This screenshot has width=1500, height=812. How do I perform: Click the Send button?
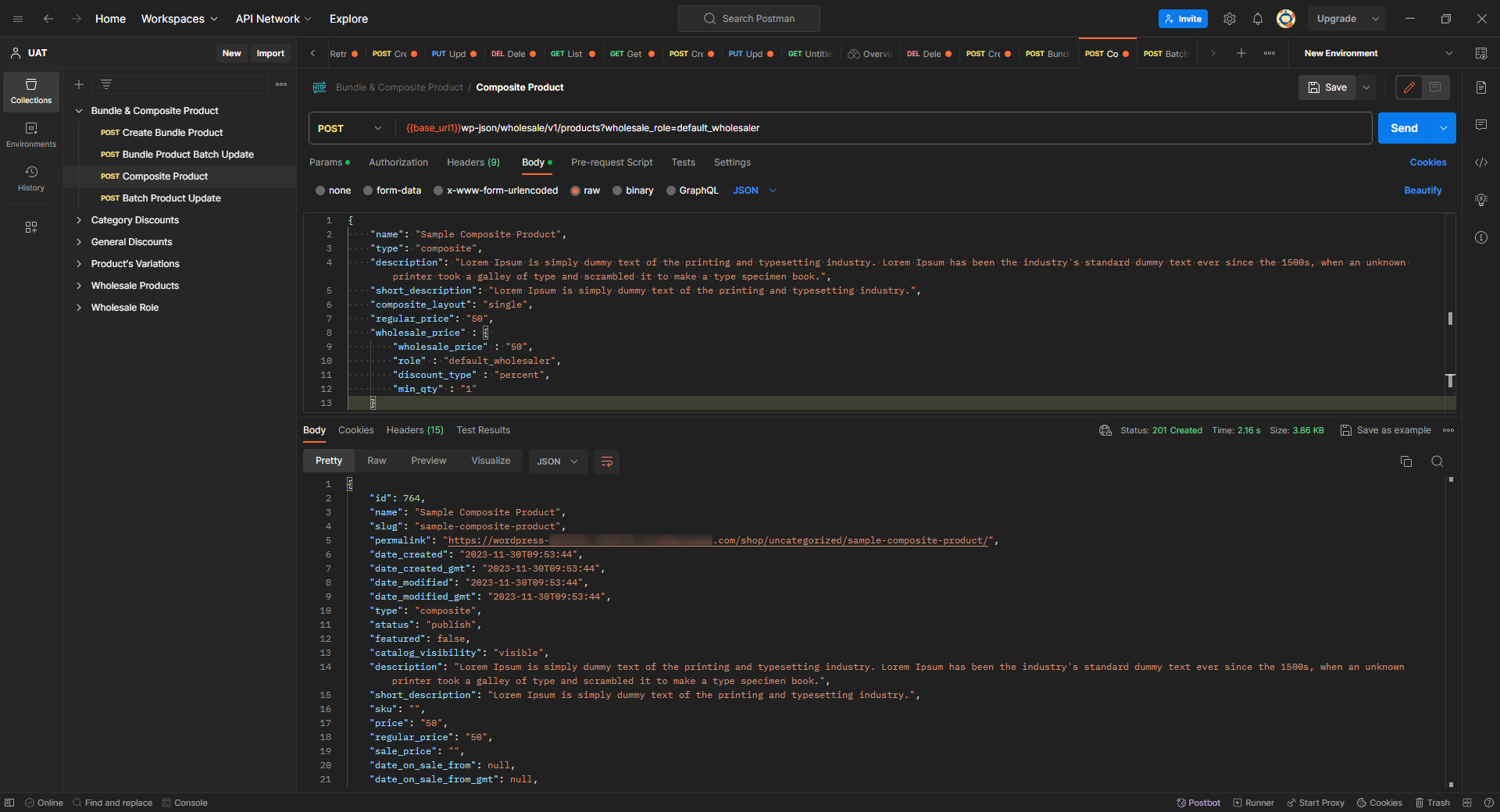point(1404,128)
